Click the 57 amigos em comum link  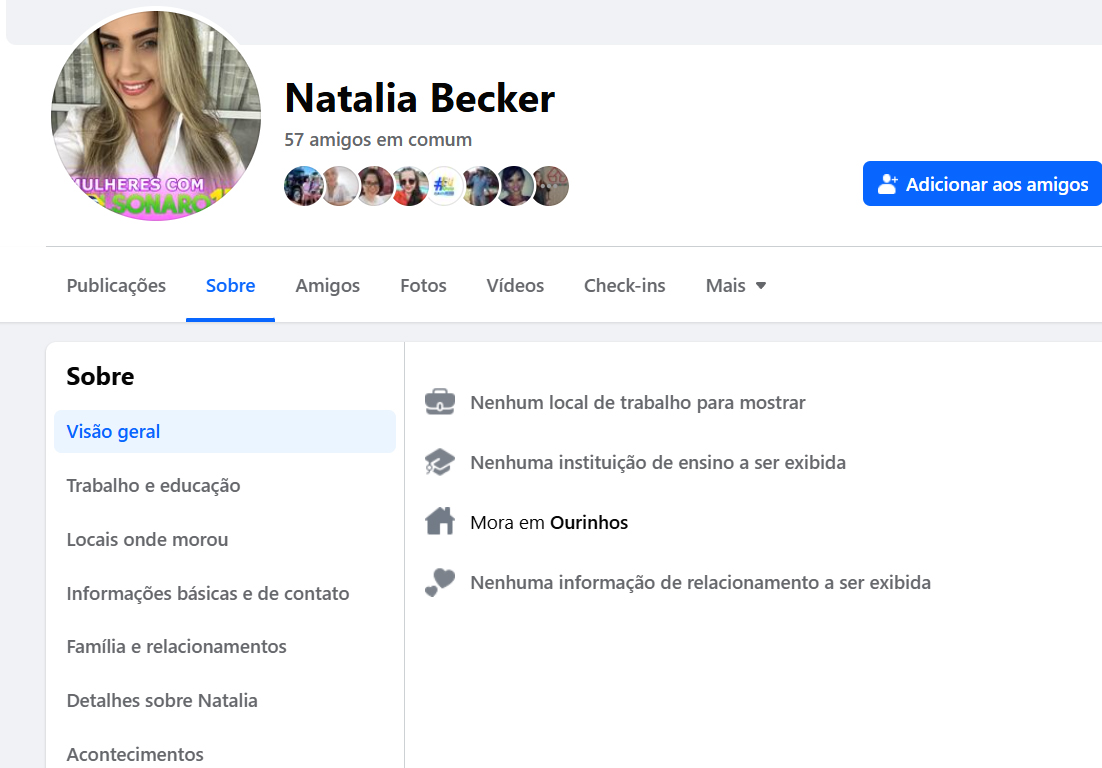[378, 140]
